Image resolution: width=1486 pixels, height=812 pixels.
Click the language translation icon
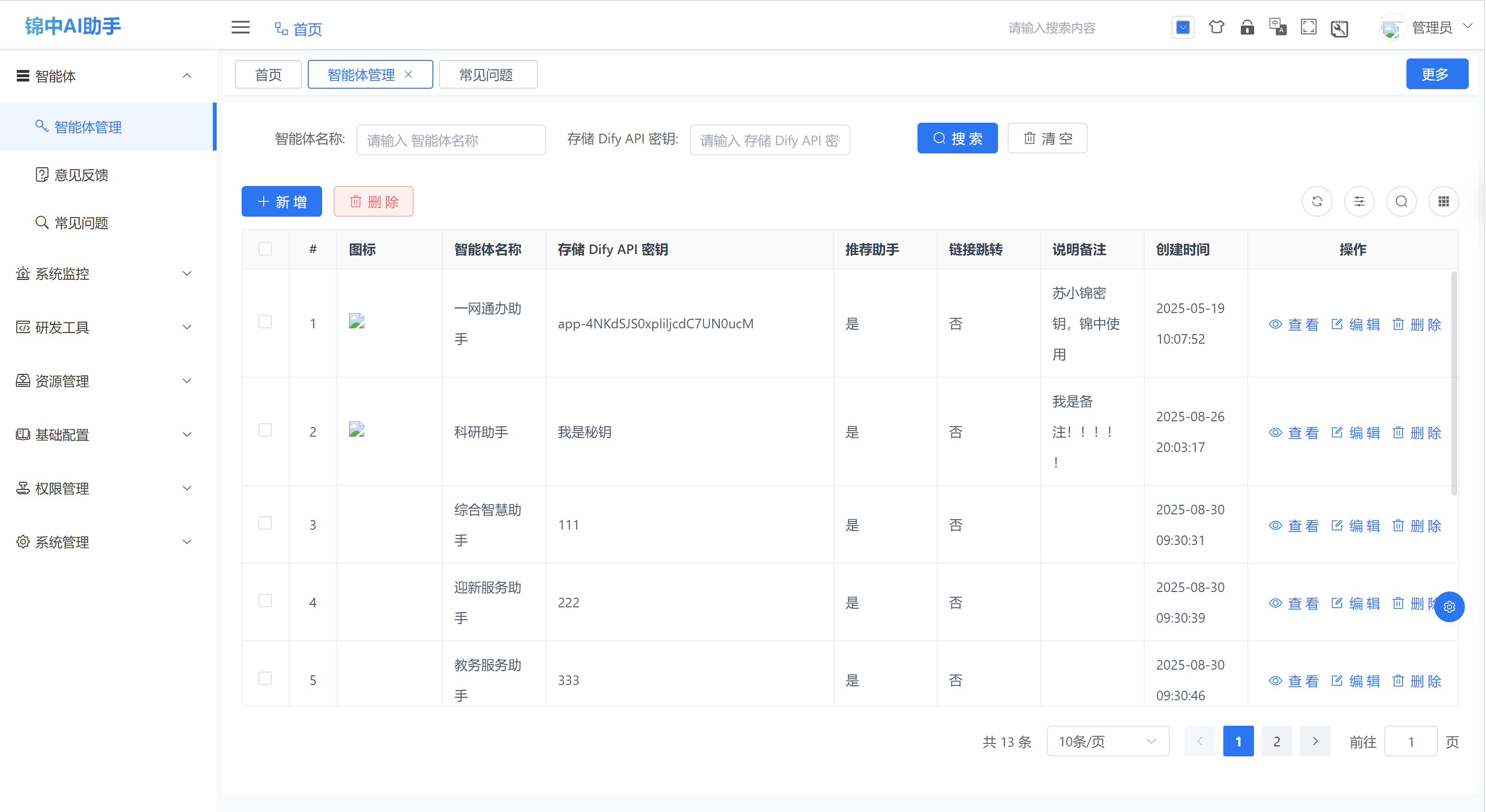1277,27
